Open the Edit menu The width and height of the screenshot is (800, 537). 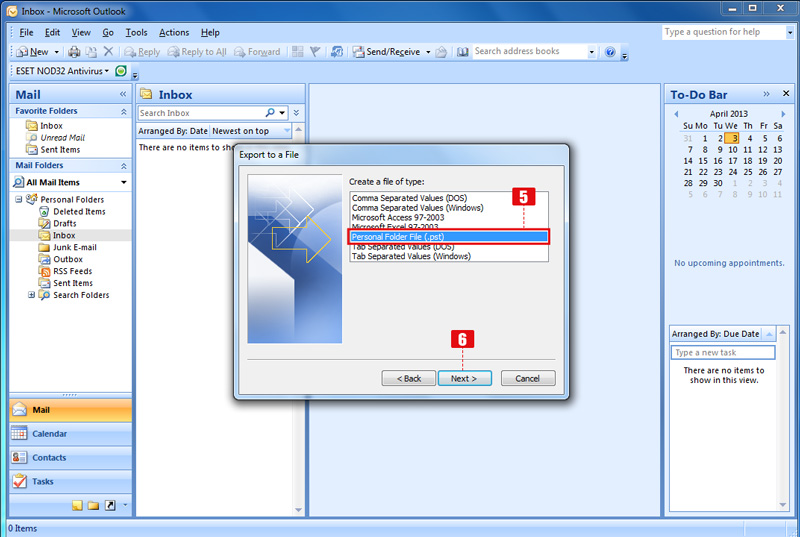pyautogui.click(x=52, y=32)
